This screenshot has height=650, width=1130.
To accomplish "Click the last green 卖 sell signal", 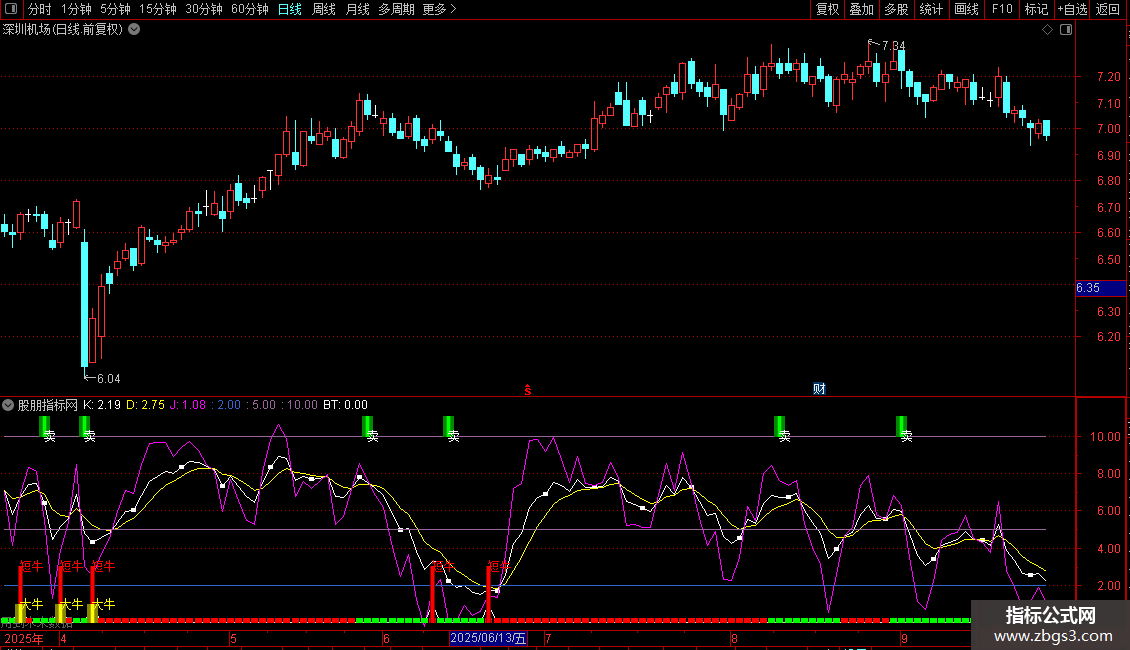I will (x=903, y=428).
